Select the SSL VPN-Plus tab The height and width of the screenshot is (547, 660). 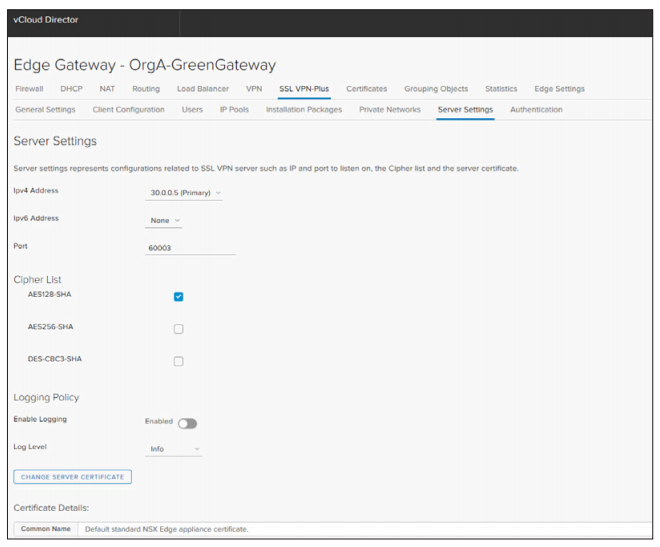click(x=304, y=89)
